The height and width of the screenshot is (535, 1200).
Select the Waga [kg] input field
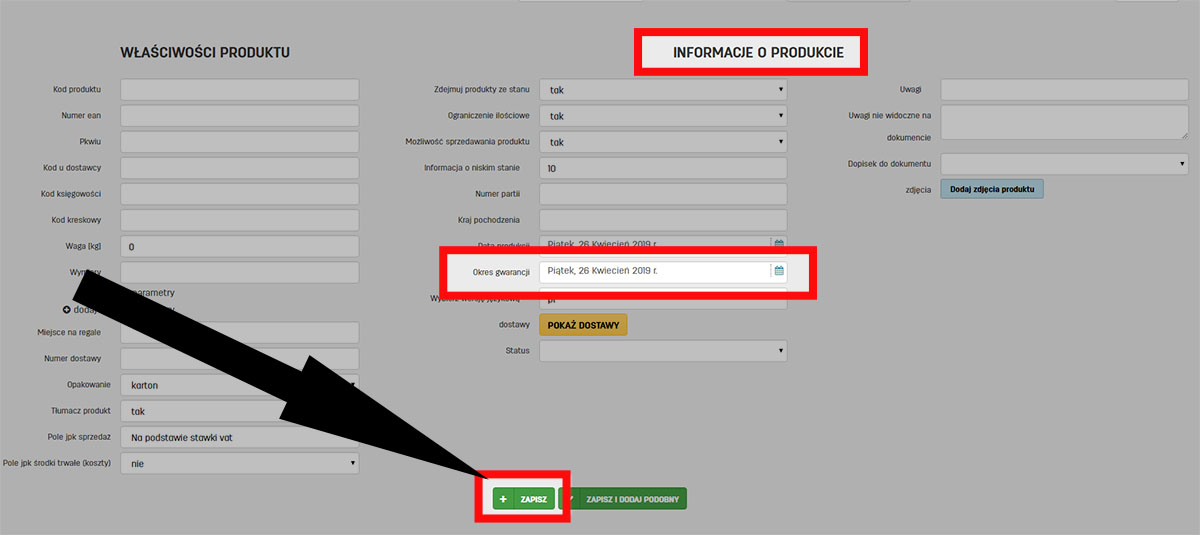[x=239, y=246]
